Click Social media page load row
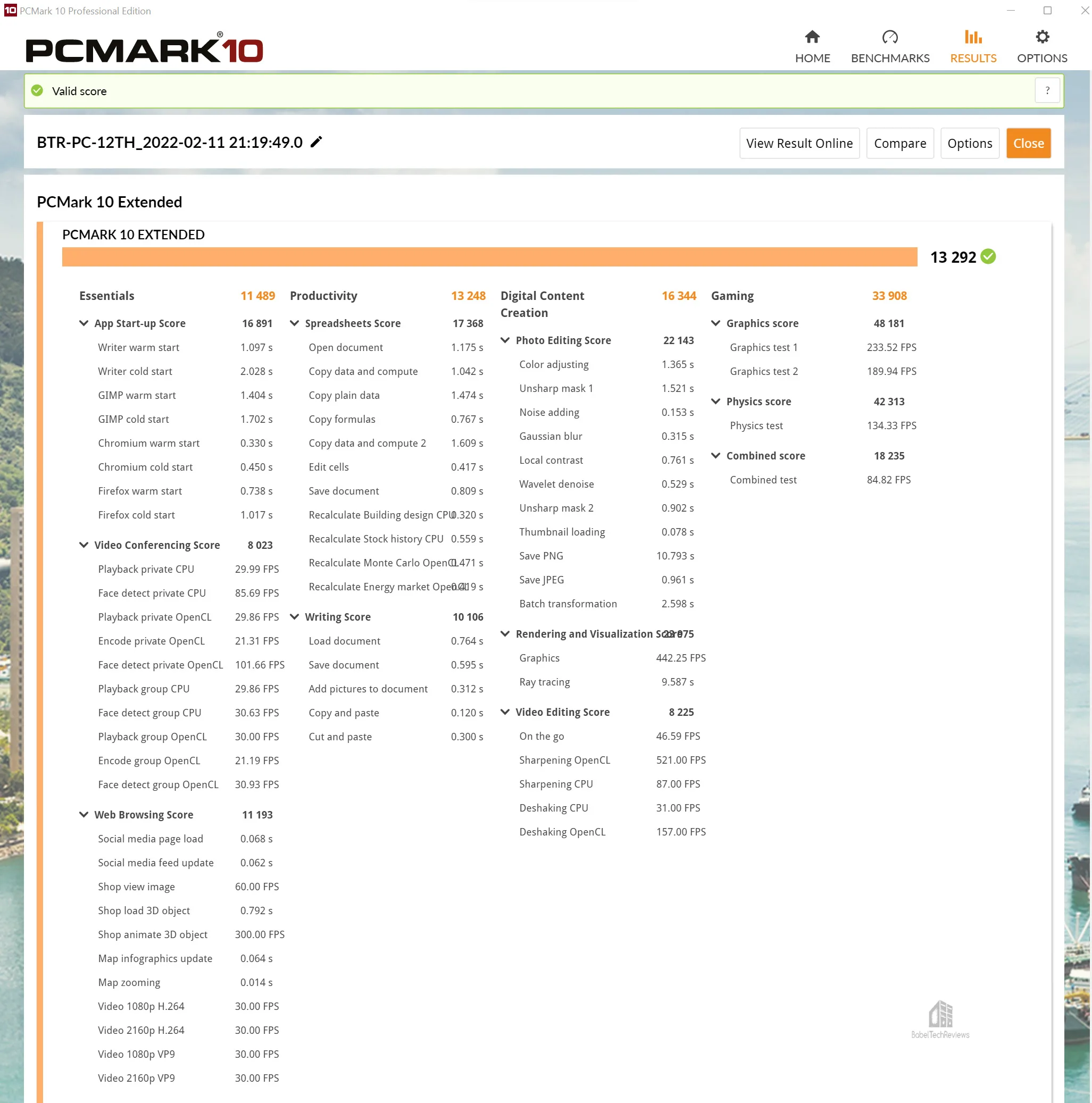 [x=185, y=839]
